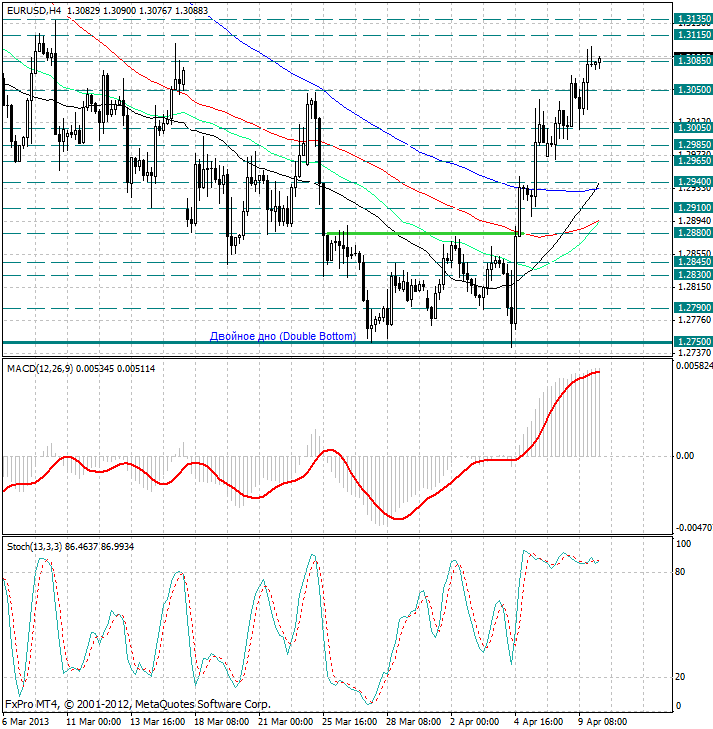Select the 1.29650 price level label

tap(693, 161)
